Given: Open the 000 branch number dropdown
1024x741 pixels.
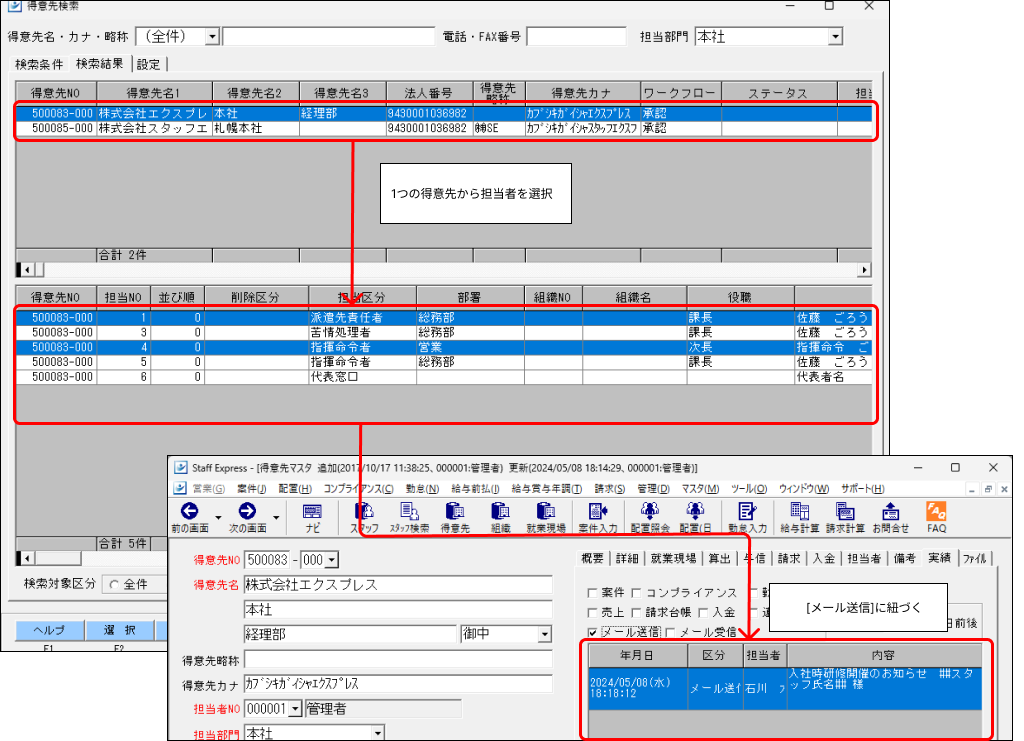Looking at the screenshot, I should [332, 560].
